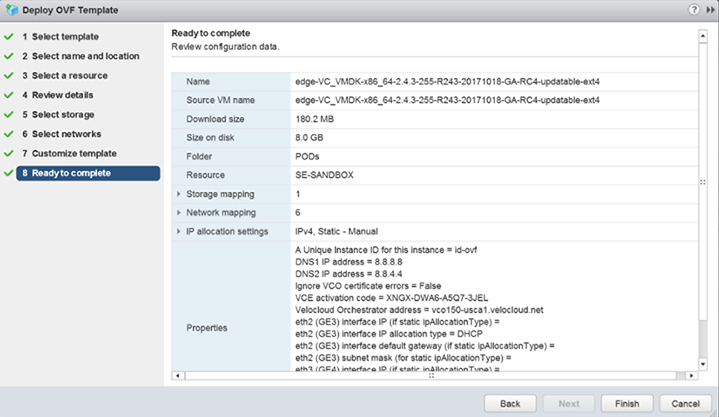
Task: Click green checkmark beside Select storage
Action: point(8,115)
